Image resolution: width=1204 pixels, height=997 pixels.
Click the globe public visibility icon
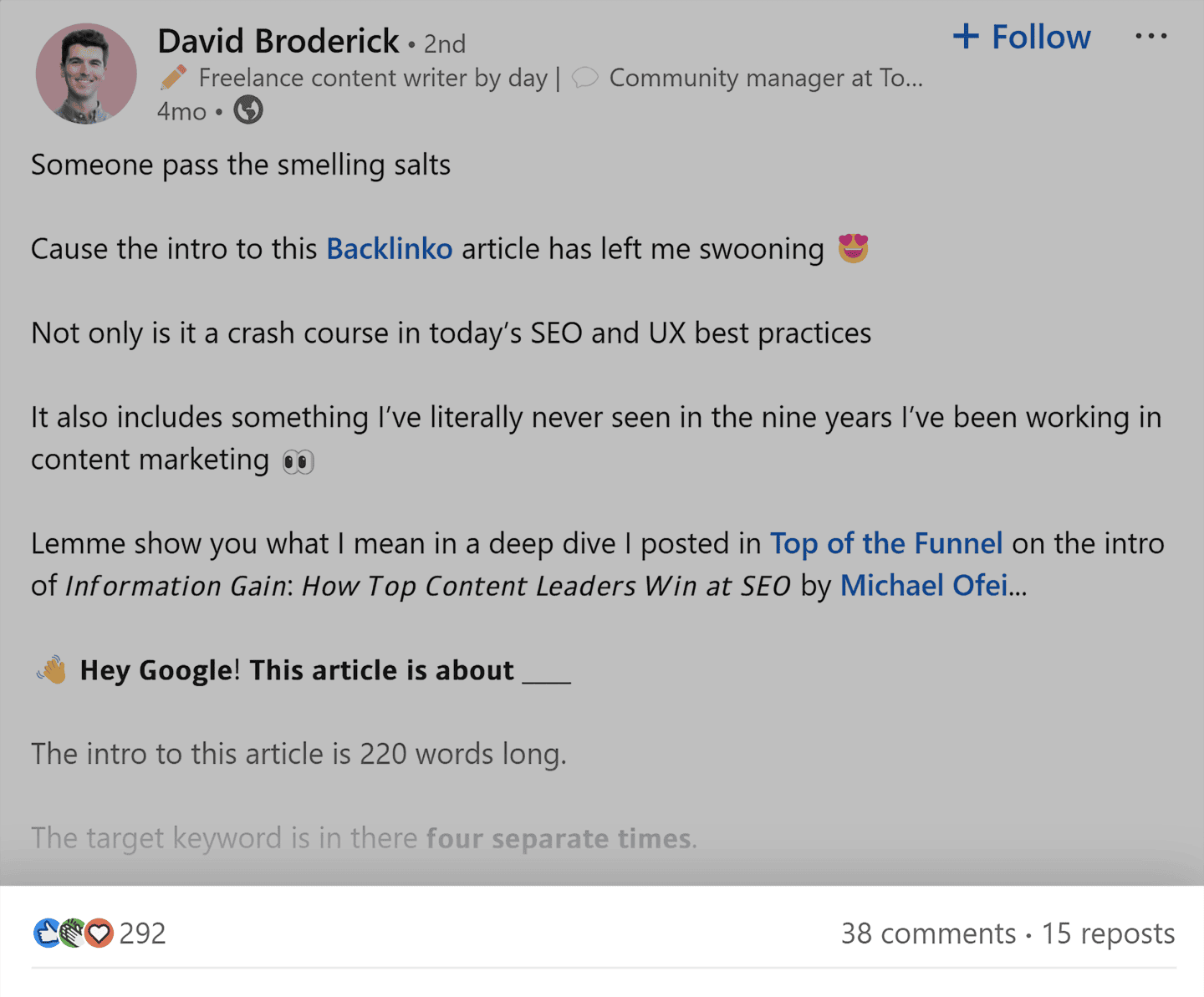[247, 110]
